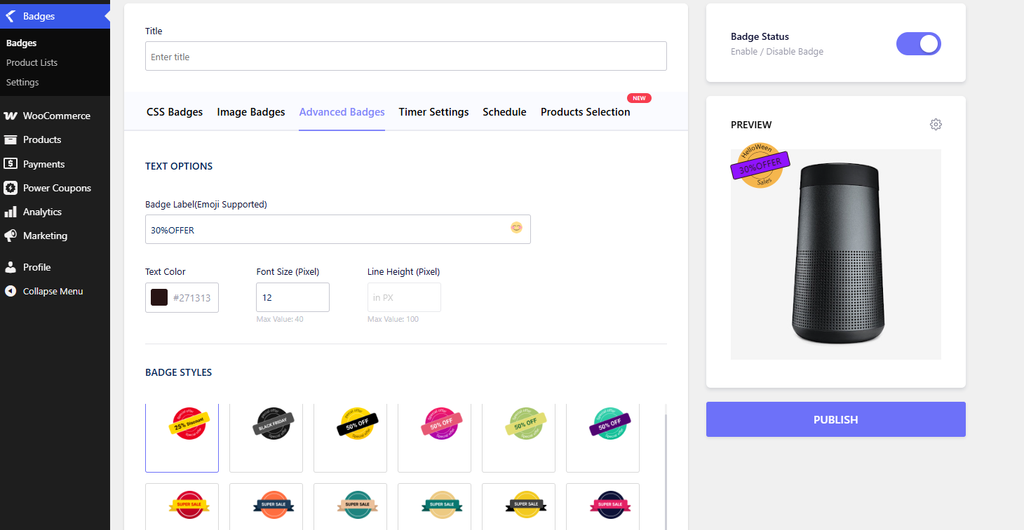The height and width of the screenshot is (530, 1024).
Task: Select the red Super Sale badge style
Action: coord(182,507)
